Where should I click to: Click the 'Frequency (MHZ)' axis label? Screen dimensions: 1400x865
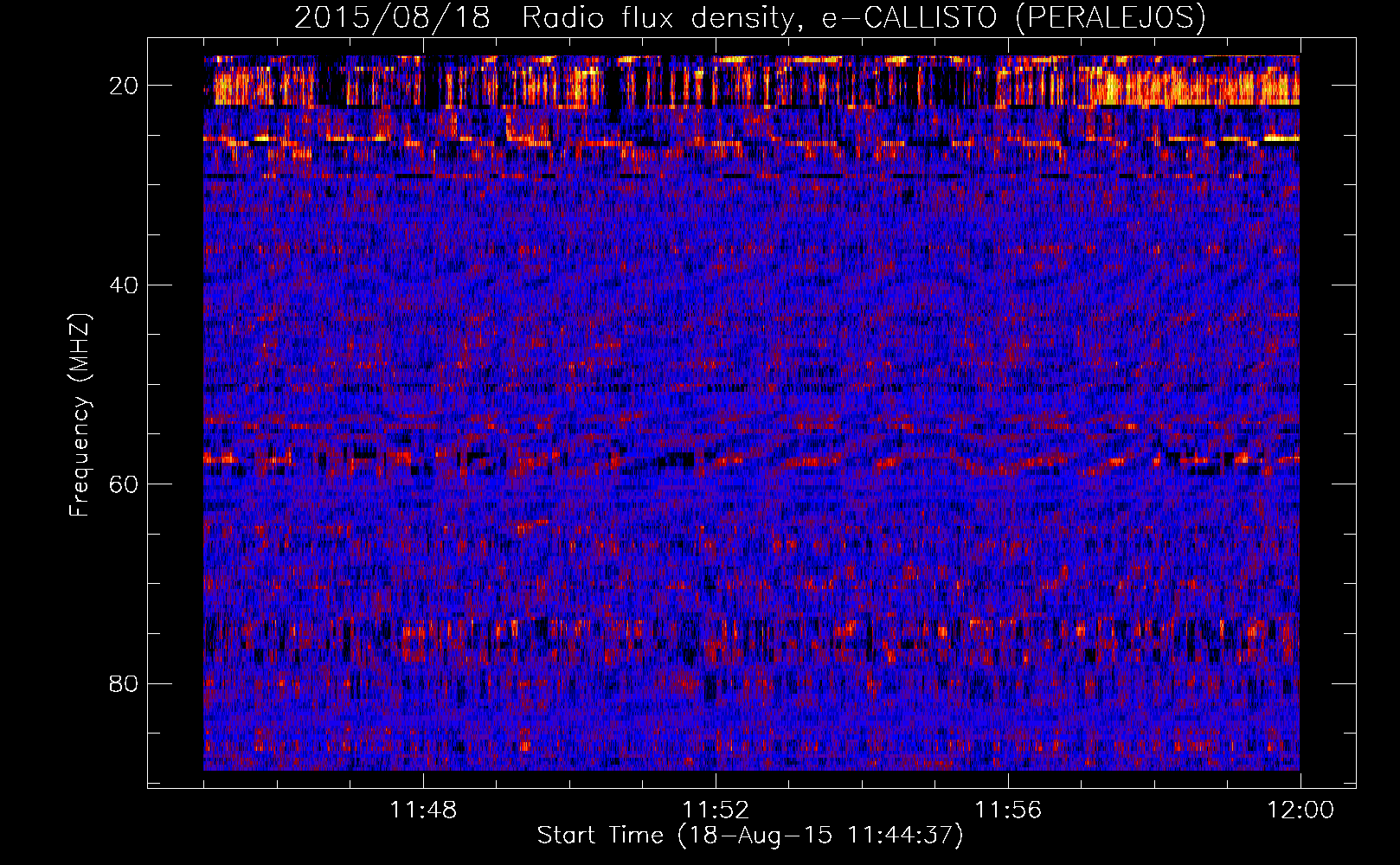pos(80,415)
